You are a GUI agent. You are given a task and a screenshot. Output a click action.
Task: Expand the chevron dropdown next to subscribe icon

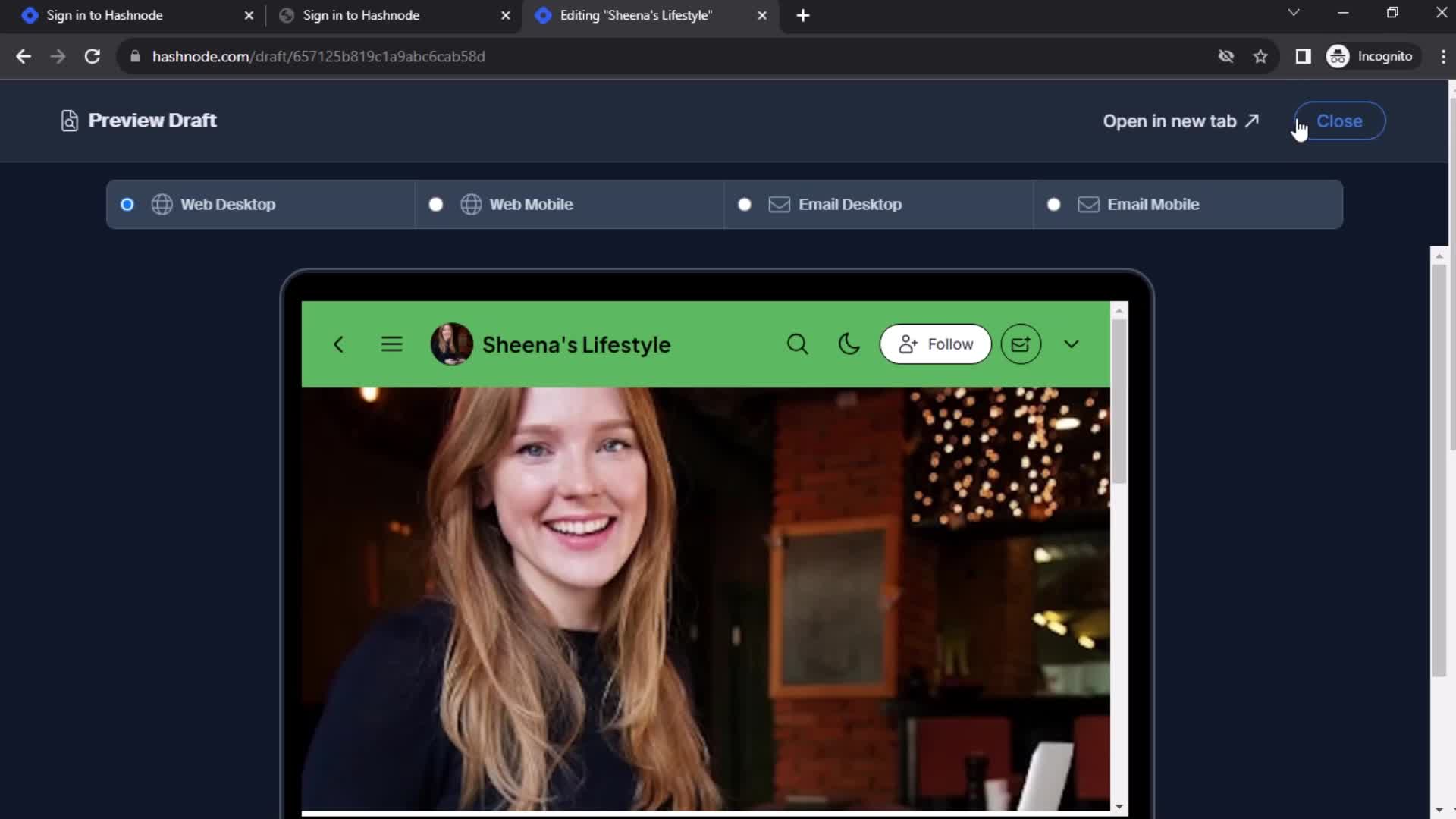coord(1071,344)
